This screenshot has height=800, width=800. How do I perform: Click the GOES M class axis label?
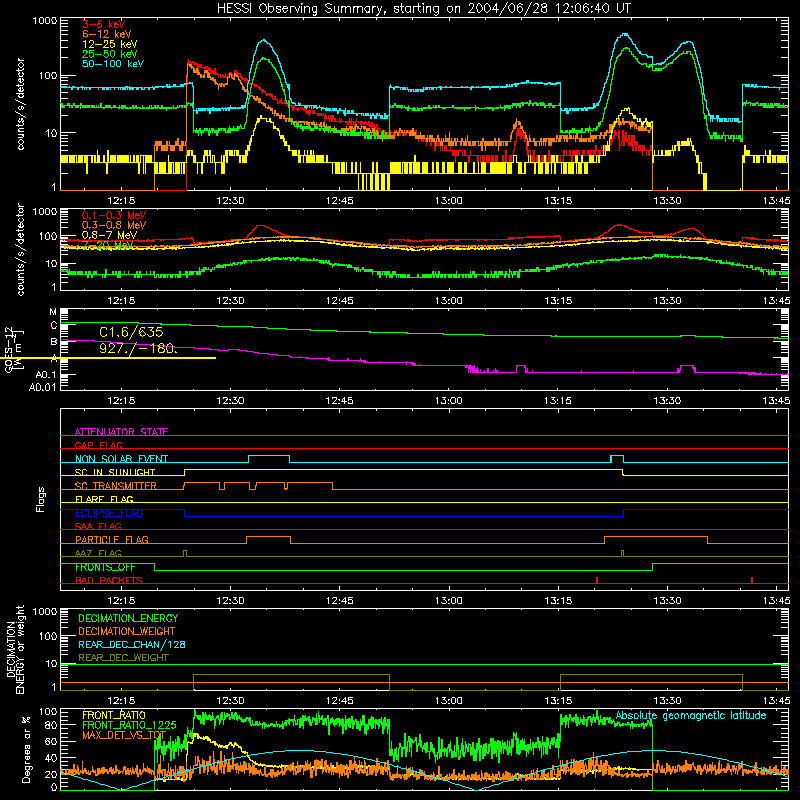[x=53, y=312]
